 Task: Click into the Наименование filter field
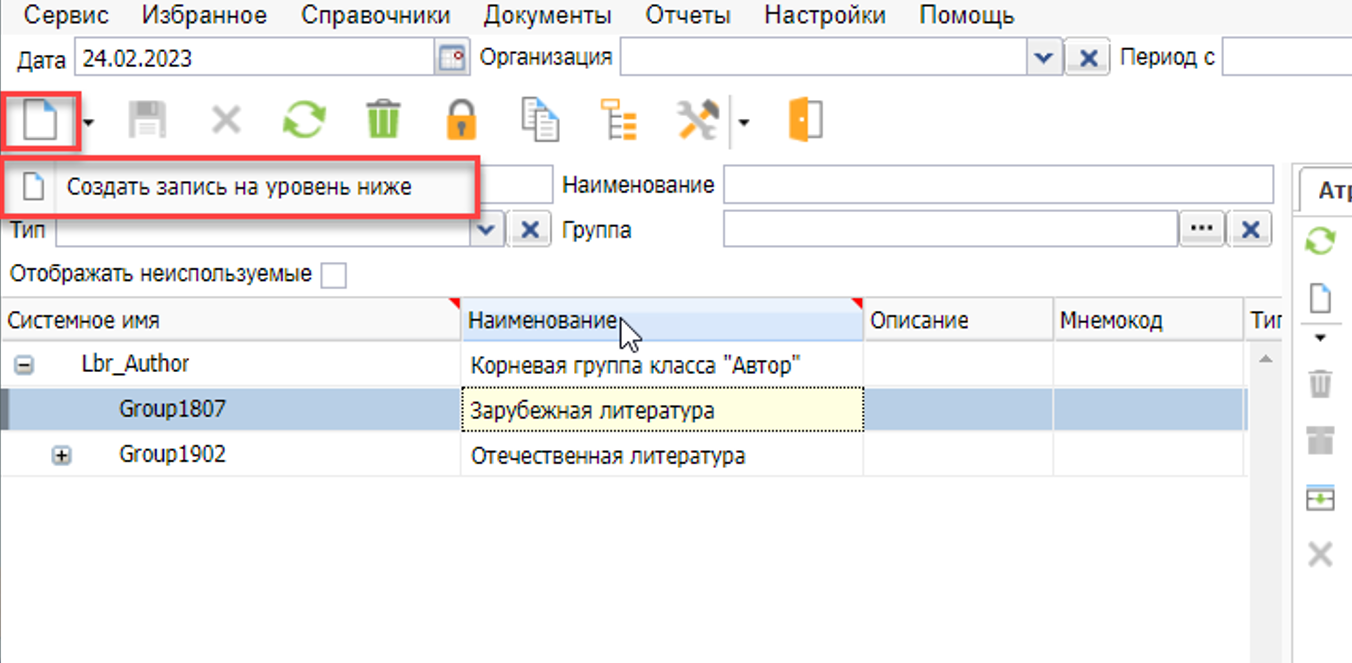(x=997, y=185)
